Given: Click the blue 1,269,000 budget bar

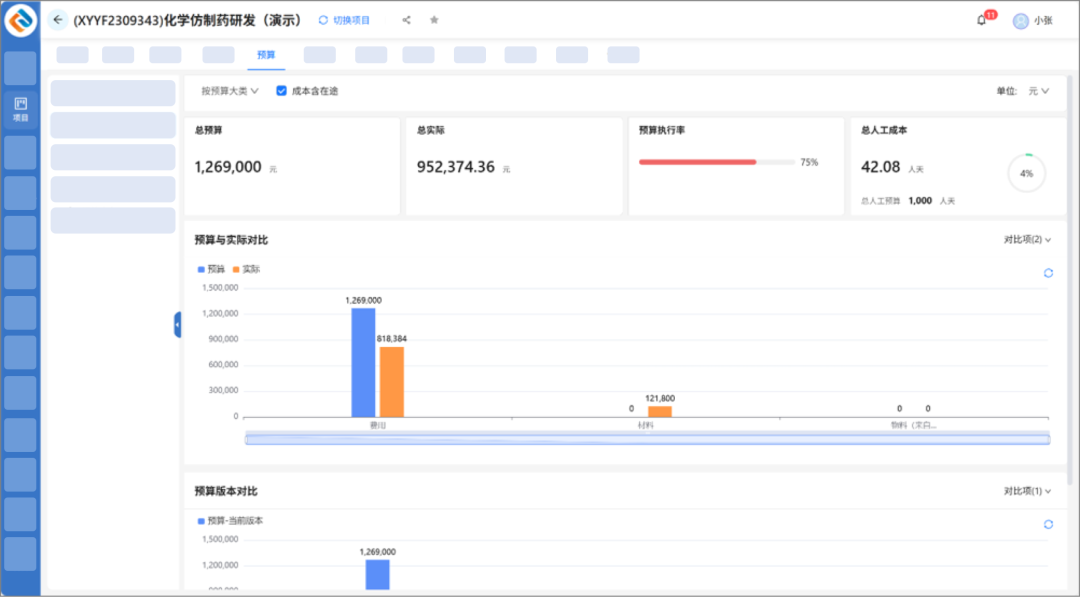Looking at the screenshot, I should 363,362.
